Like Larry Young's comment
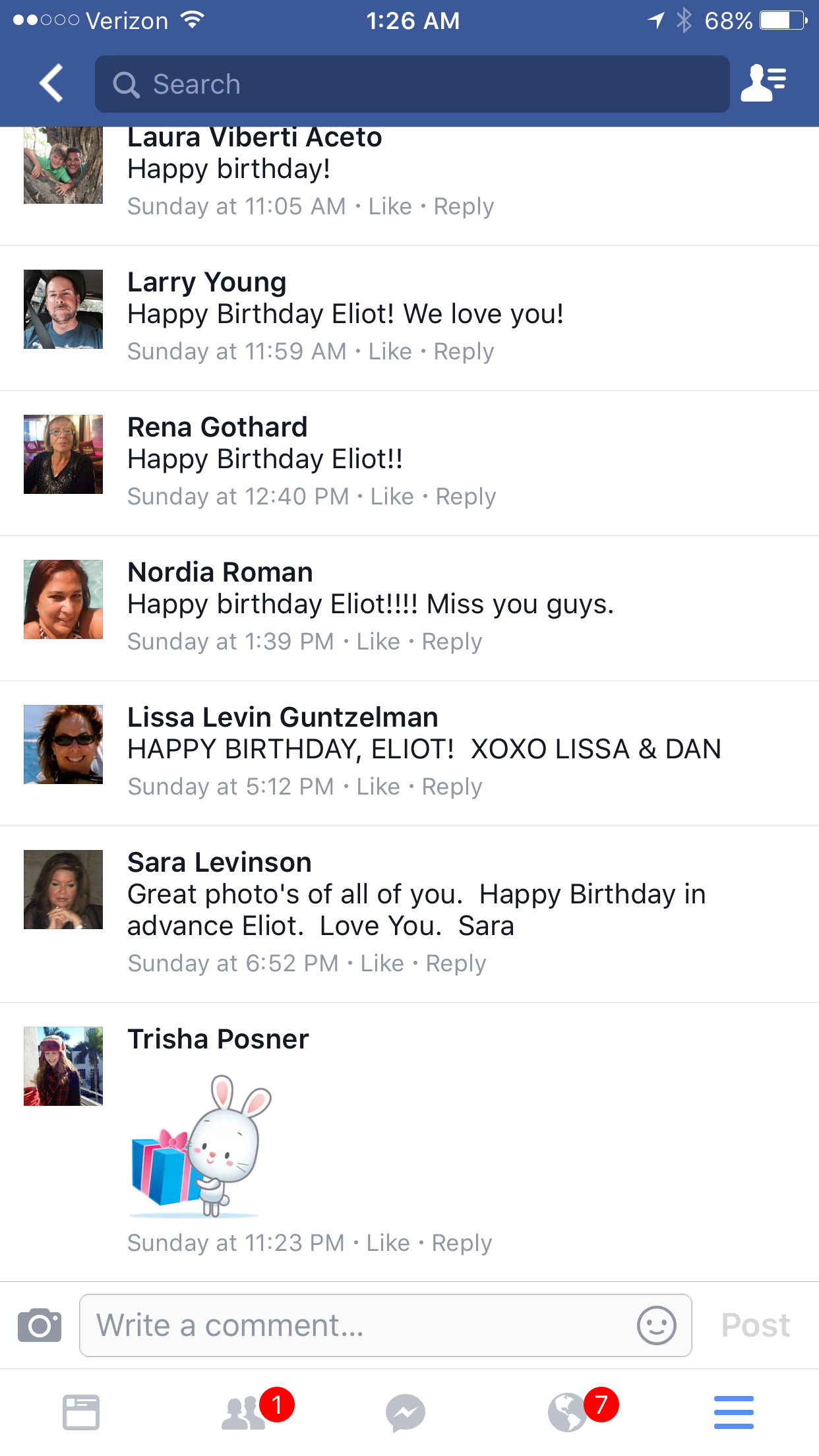This screenshot has height=1456, width=819. [390, 351]
